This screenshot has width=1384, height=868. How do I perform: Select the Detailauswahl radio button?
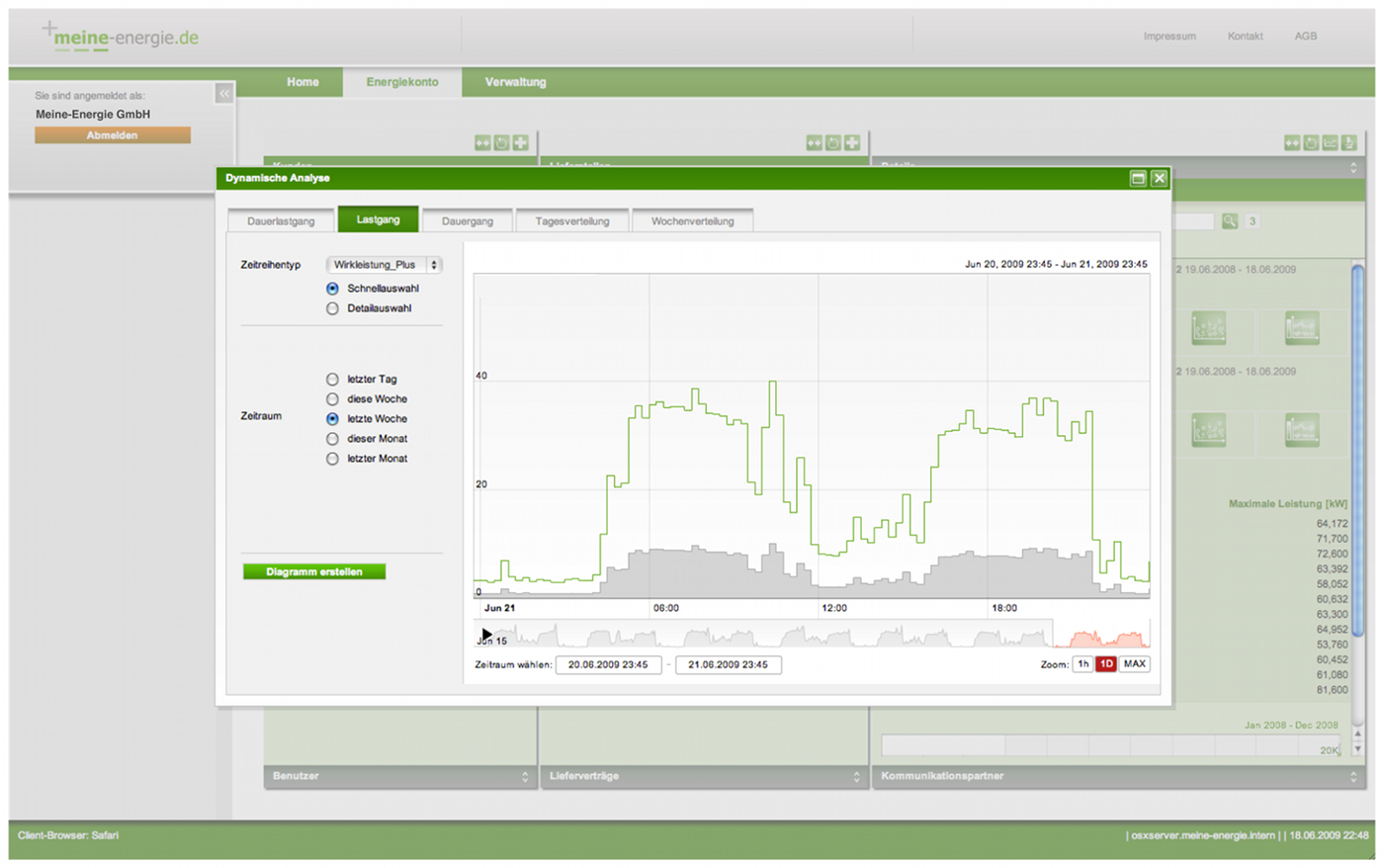pyautogui.click(x=332, y=308)
